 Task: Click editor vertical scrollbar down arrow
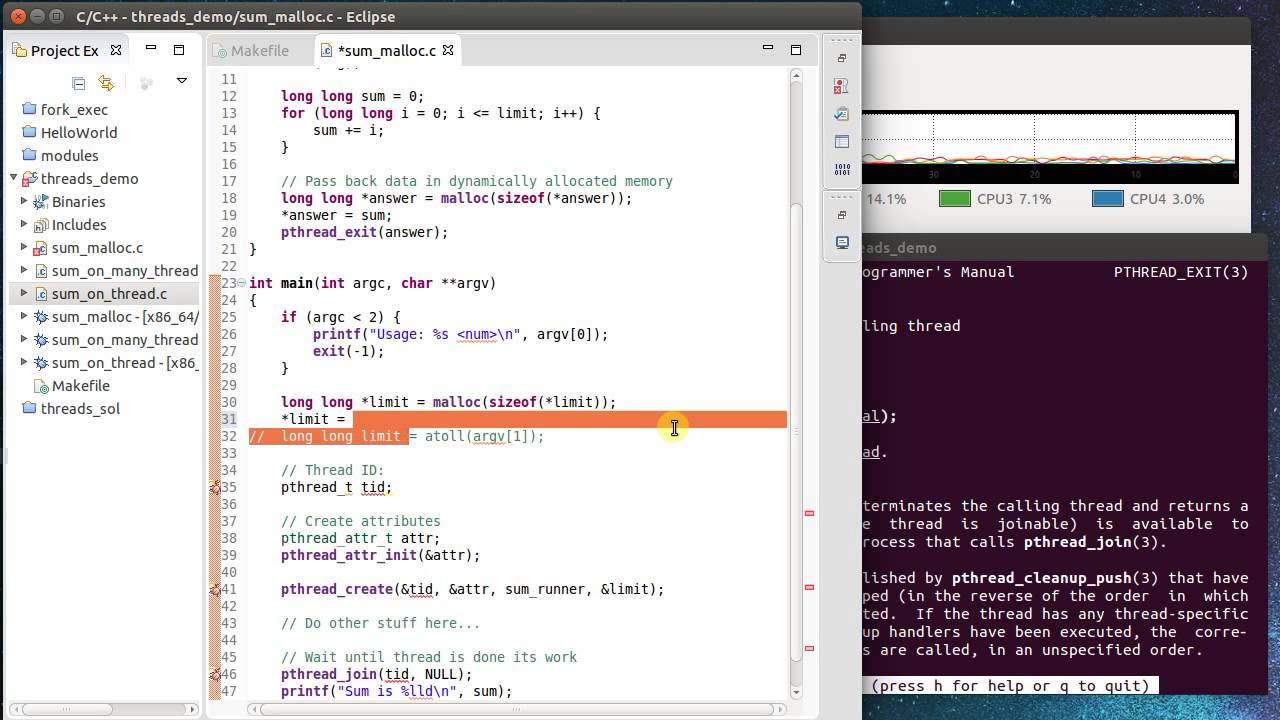796,692
